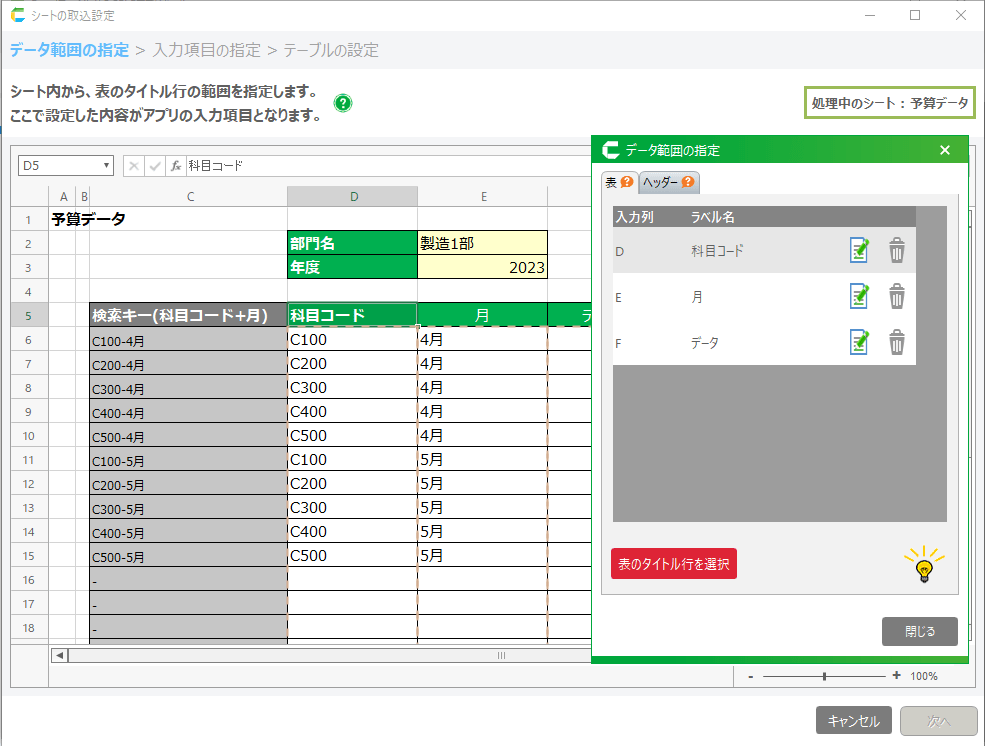Switch to the ヘッダー tab

(x=669, y=182)
